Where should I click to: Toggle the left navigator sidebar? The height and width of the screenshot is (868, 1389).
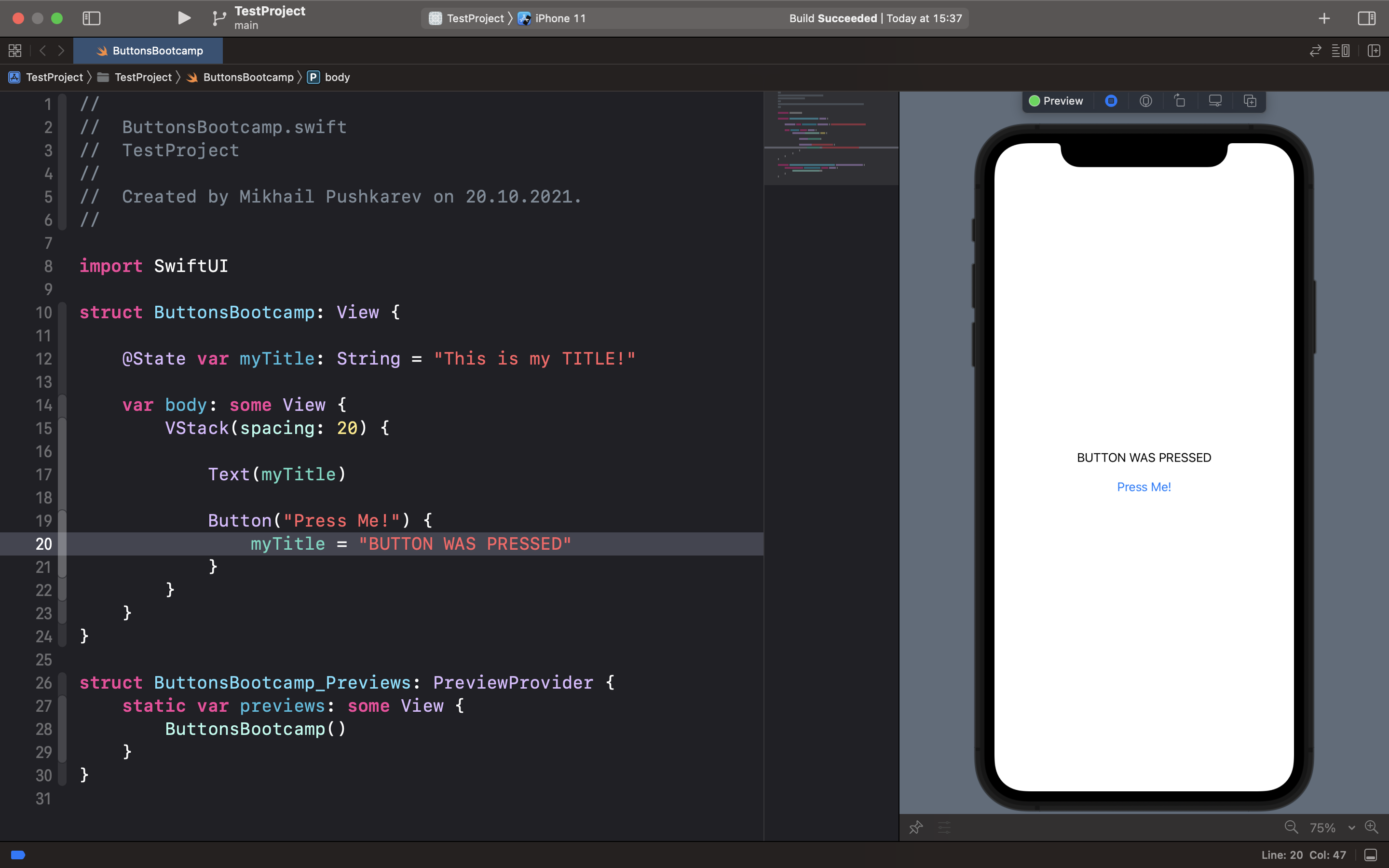pos(91,18)
